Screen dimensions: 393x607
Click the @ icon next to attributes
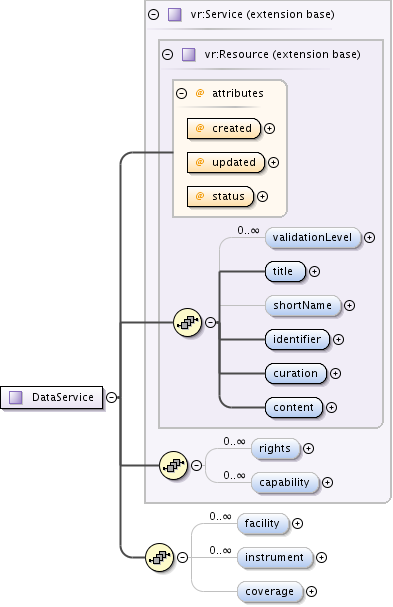tap(200, 93)
